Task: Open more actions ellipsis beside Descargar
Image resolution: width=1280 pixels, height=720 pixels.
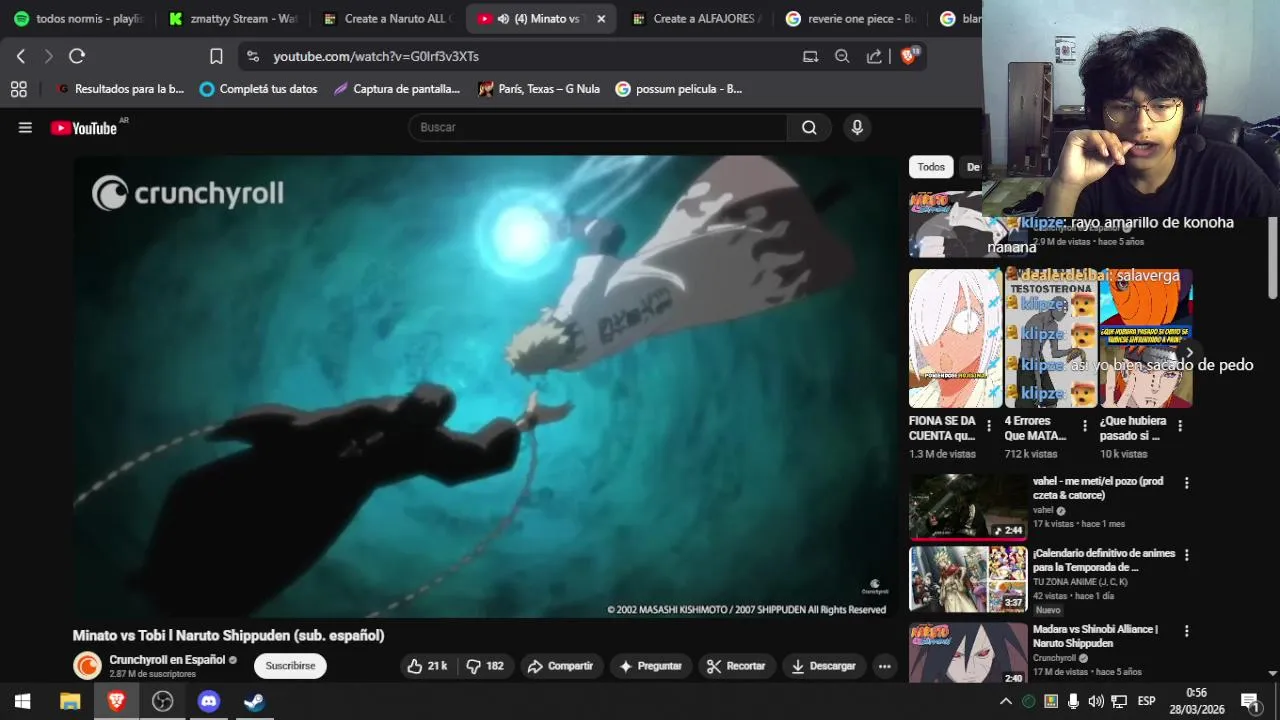Action: click(x=884, y=666)
